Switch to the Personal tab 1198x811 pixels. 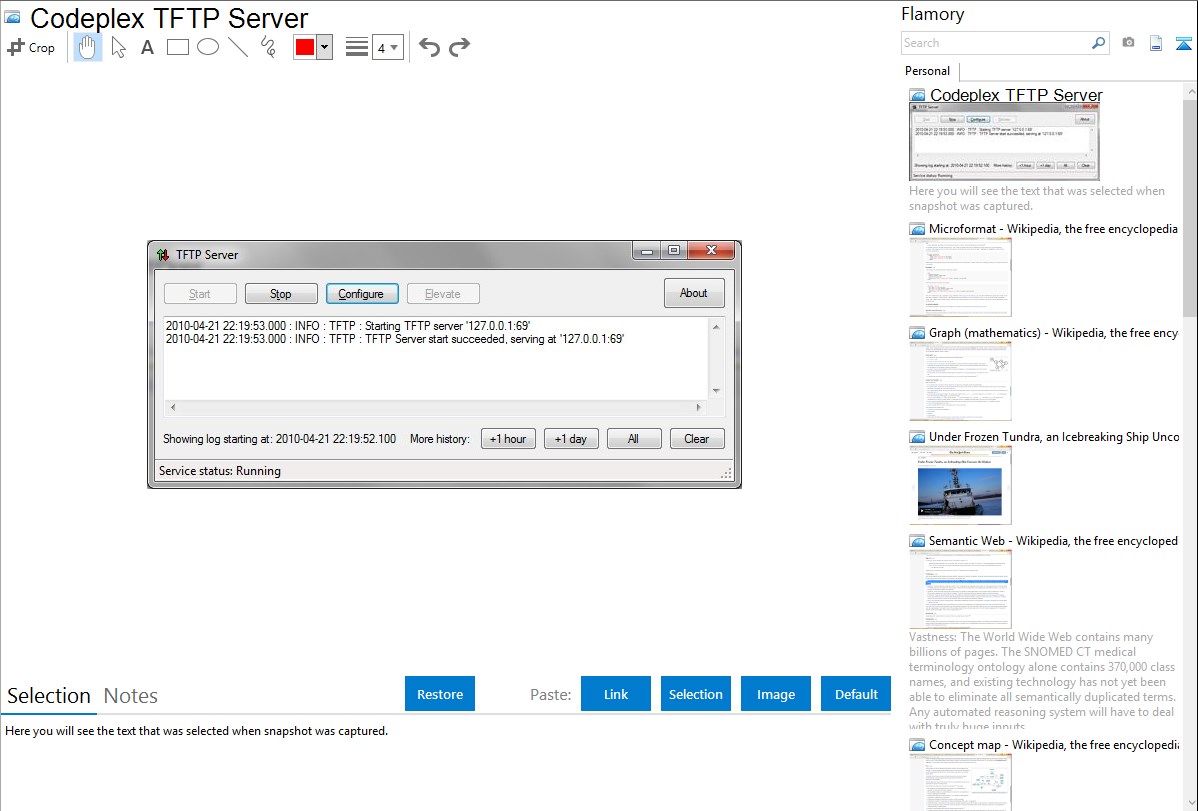928,70
